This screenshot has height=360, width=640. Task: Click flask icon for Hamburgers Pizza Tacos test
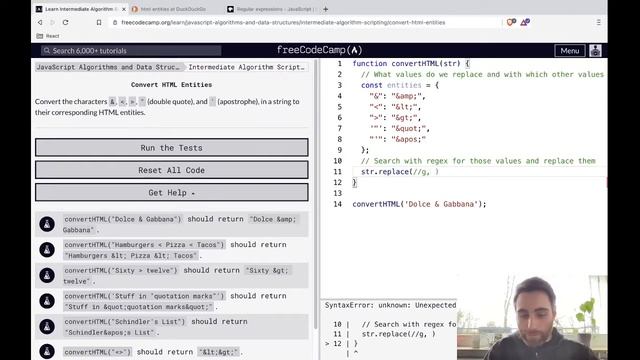coord(47,250)
